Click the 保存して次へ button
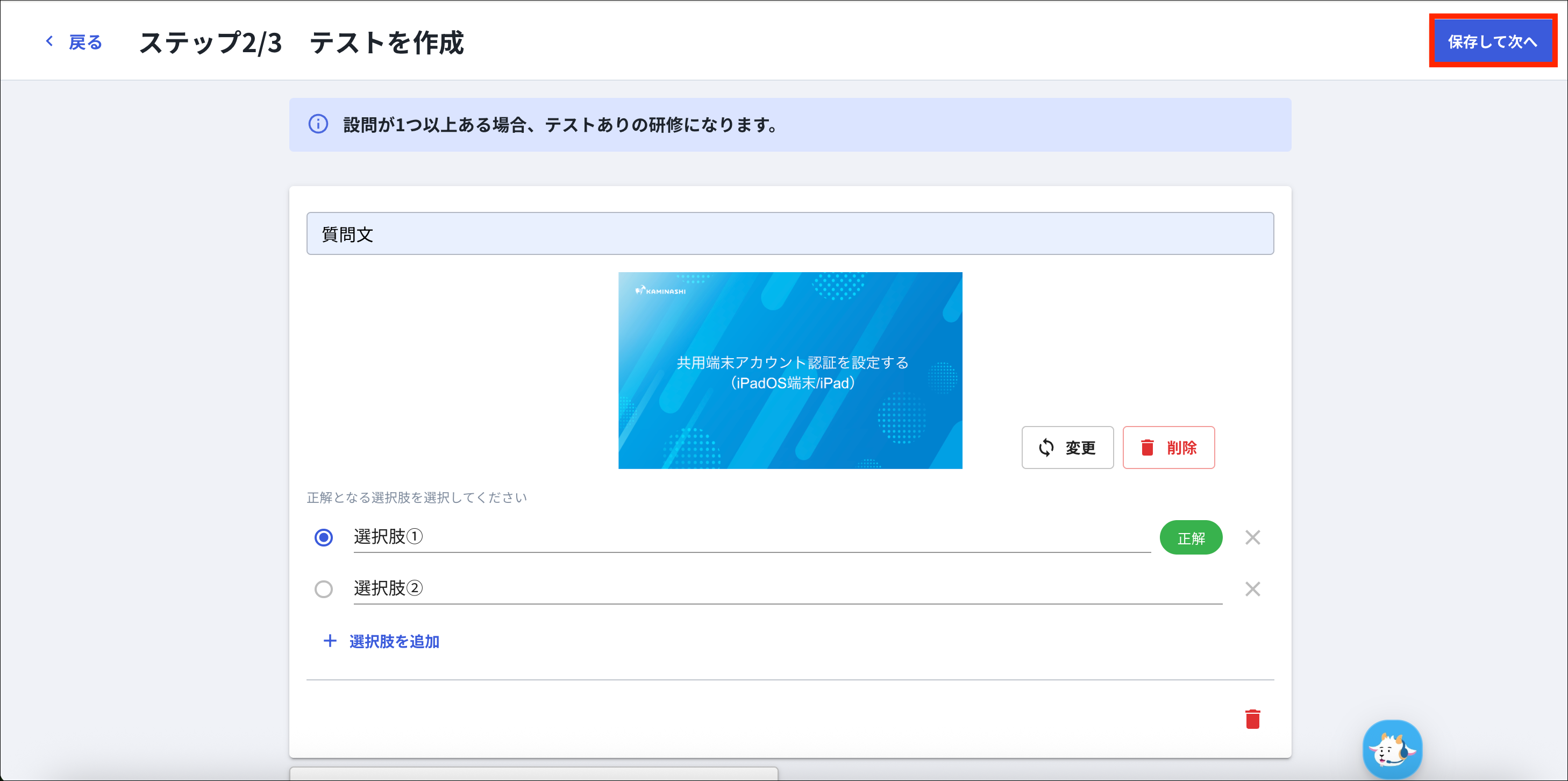Viewport: 1568px width, 781px height. 1492,41
